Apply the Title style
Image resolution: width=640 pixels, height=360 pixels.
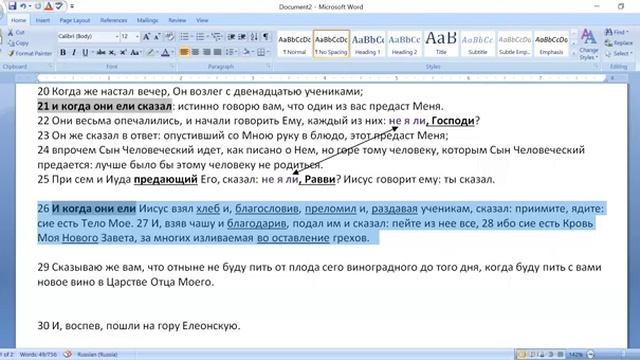pyautogui.click(x=441, y=44)
